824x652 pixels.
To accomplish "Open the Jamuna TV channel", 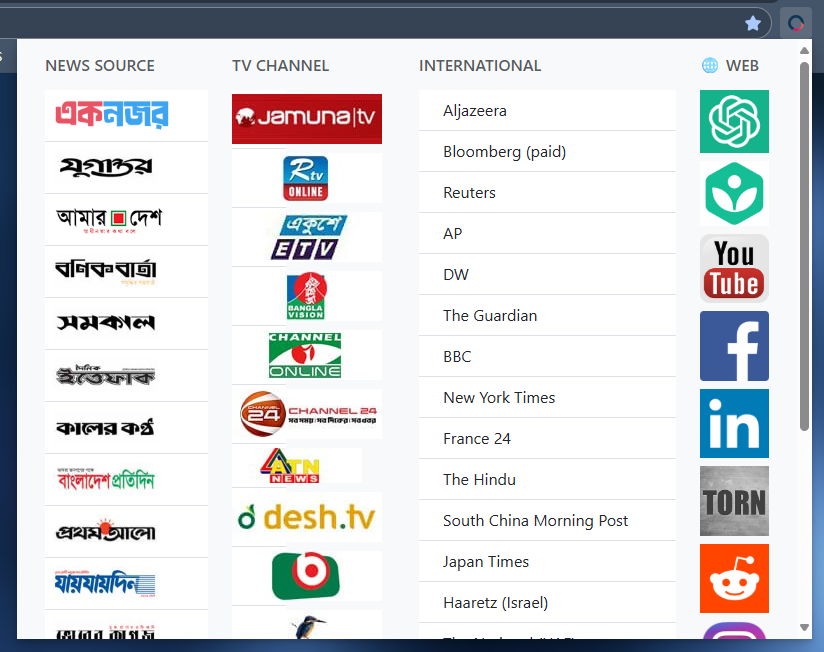I will tap(307, 119).
